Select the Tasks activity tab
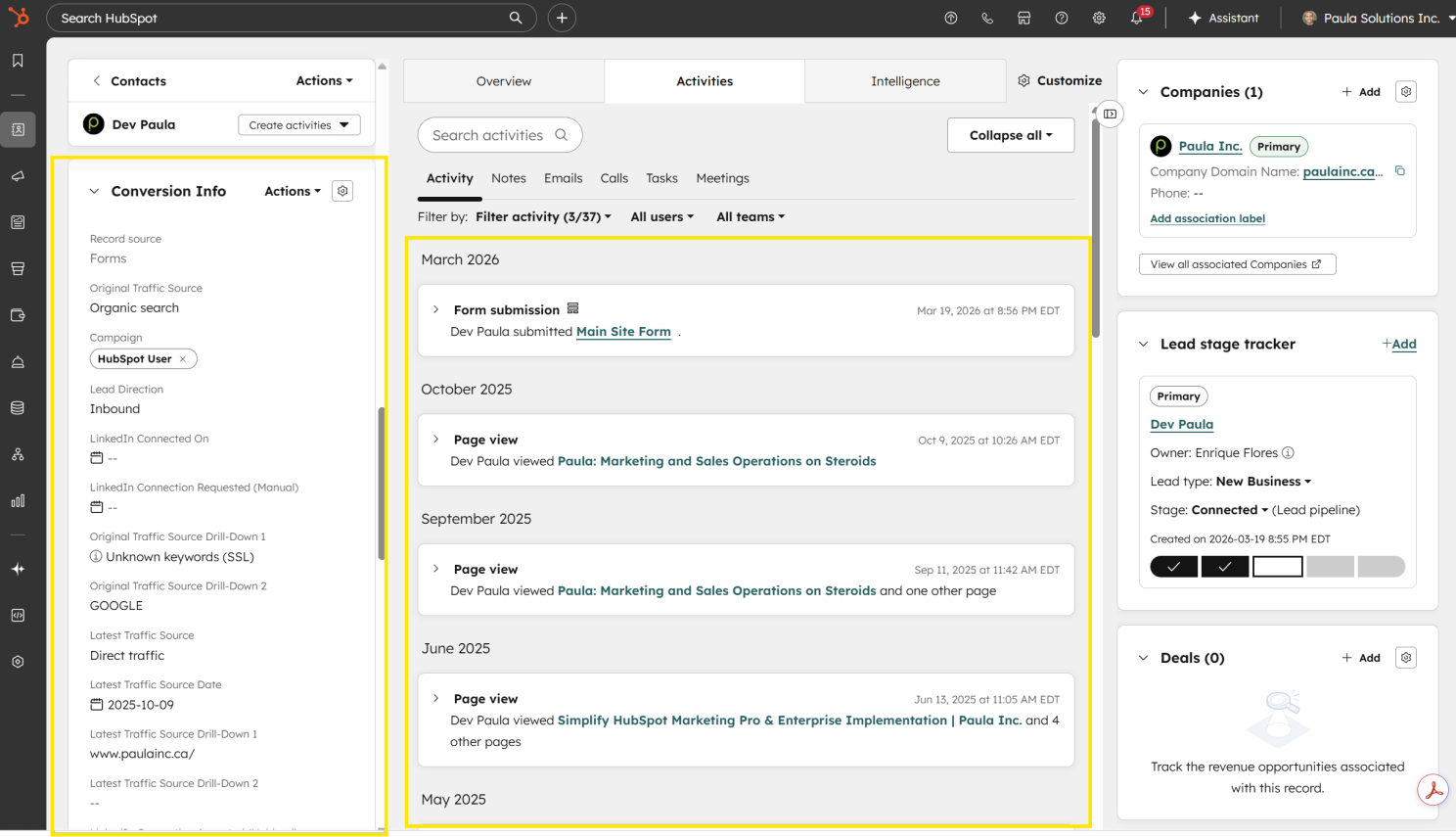Viewport: 1456px width, 837px height. click(661, 178)
